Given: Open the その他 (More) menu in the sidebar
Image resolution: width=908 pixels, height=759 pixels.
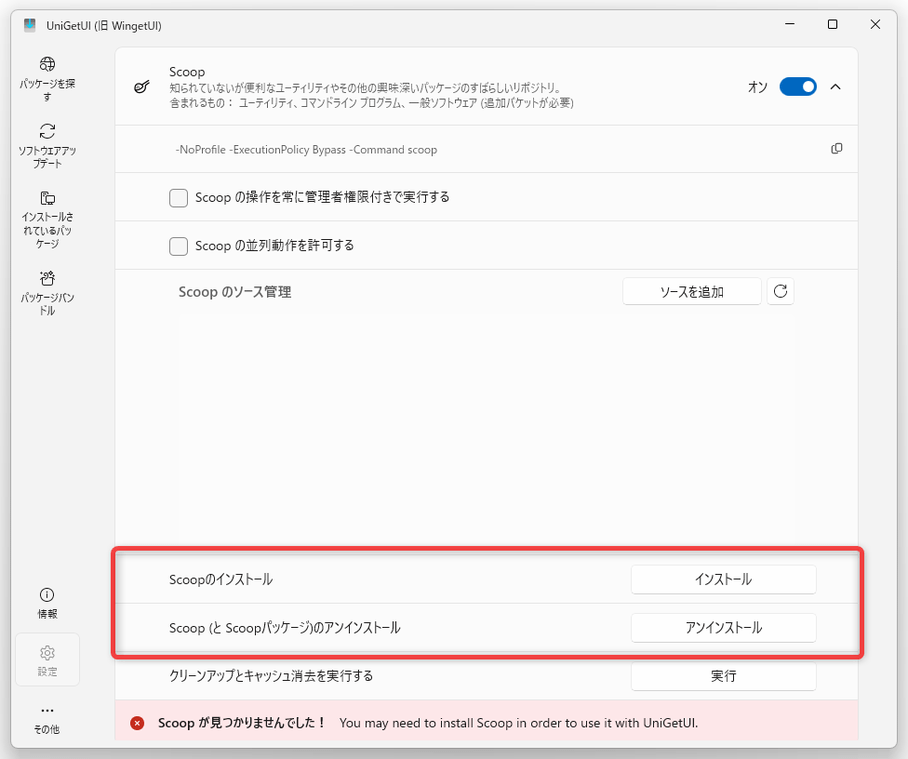Looking at the screenshot, I should tap(47, 719).
